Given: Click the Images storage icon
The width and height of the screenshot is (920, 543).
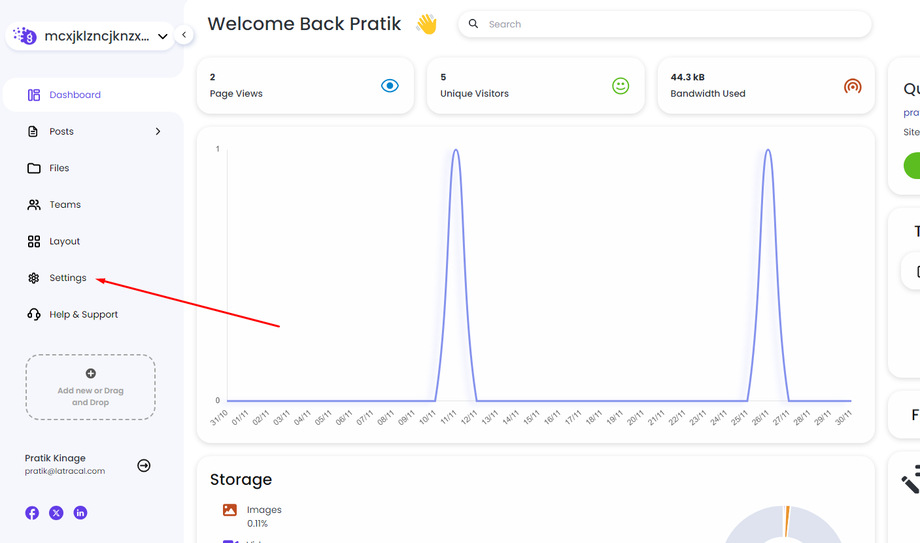Looking at the screenshot, I should pyautogui.click(x=230, y=510).
